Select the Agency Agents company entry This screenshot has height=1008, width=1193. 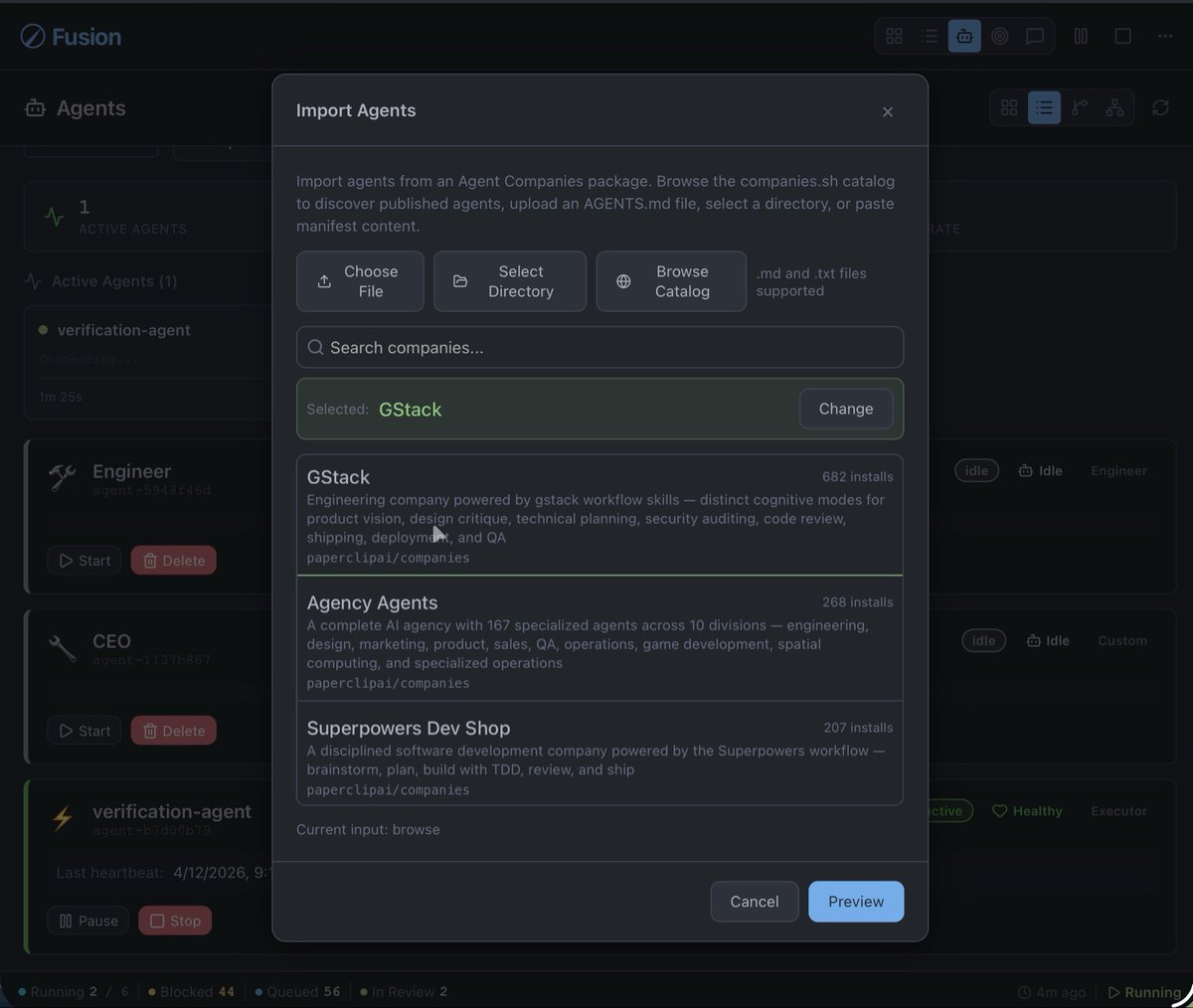(599, 639)
